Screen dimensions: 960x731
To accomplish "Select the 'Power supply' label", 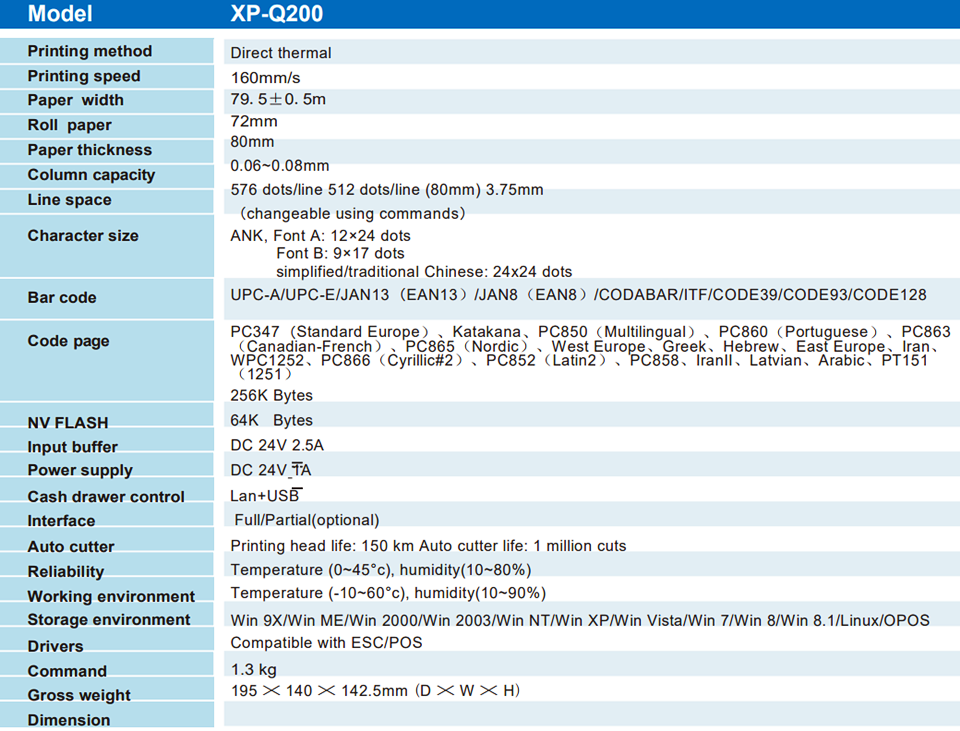I will pyautogui.click(x=80, y=470).
